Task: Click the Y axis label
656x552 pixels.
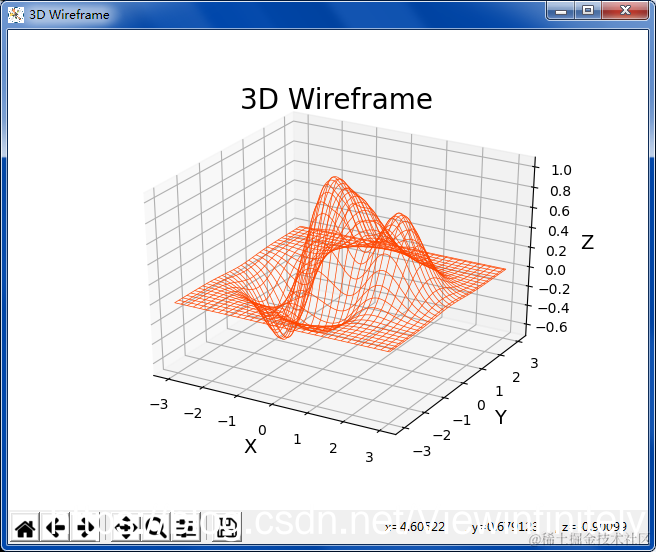Action: [500, 417]
